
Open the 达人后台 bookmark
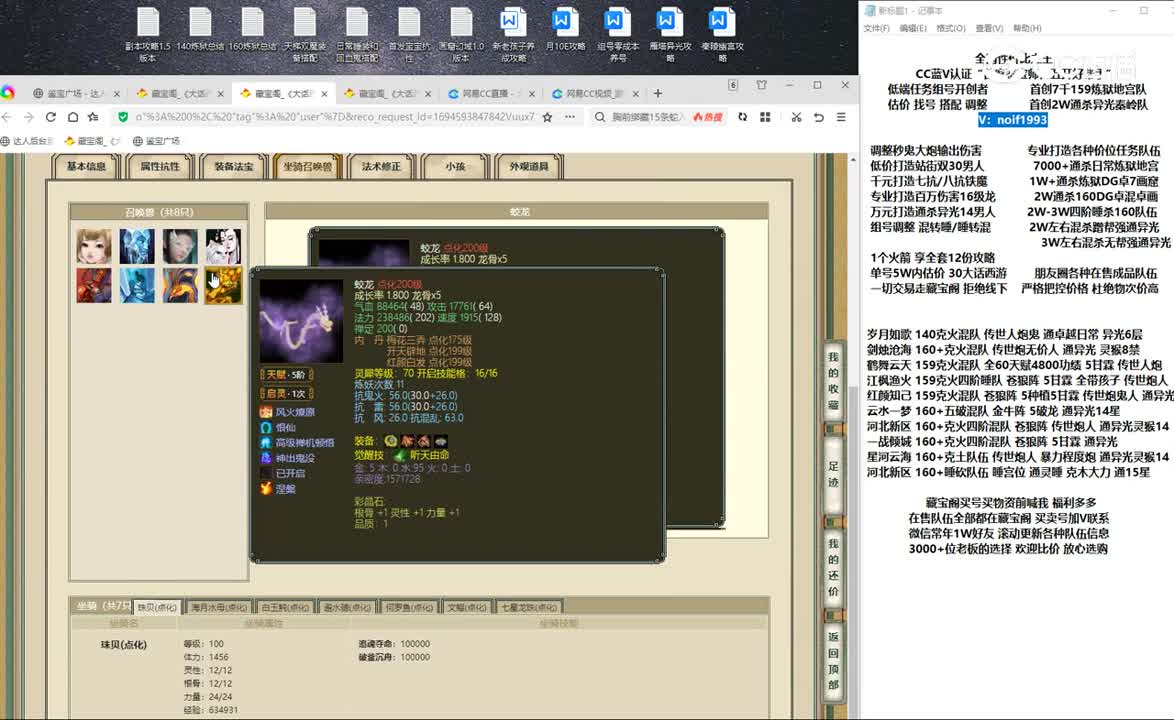[x=28, y=141]
